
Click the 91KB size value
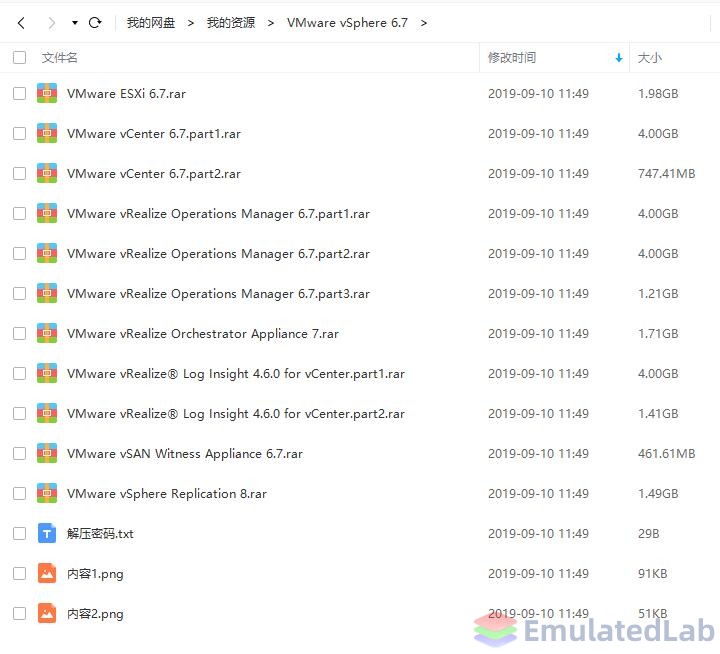[x=652, y=573]
